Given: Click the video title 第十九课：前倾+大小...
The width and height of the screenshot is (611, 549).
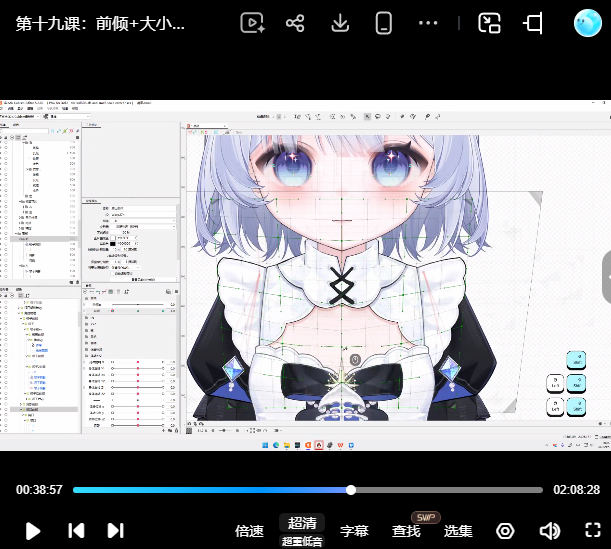Looking at the screenshot, I should pos(100,24).
